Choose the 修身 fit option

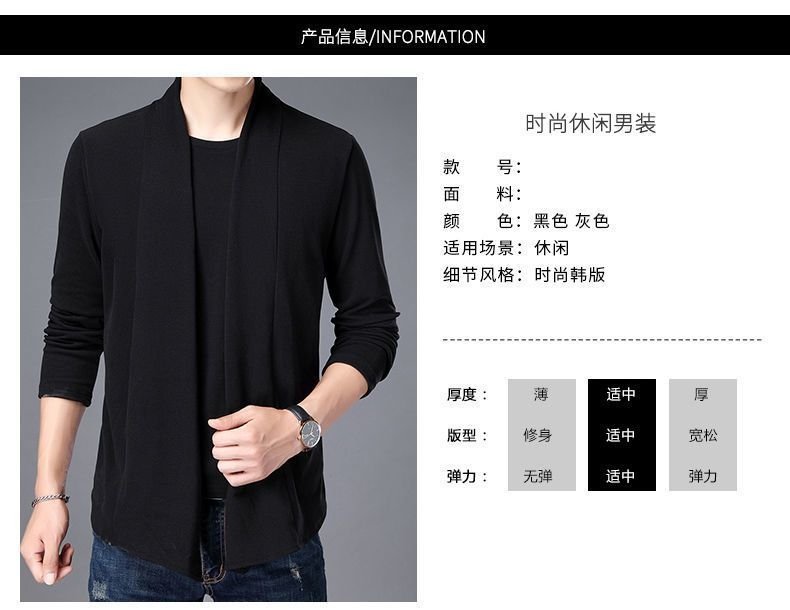pos(538,435)
